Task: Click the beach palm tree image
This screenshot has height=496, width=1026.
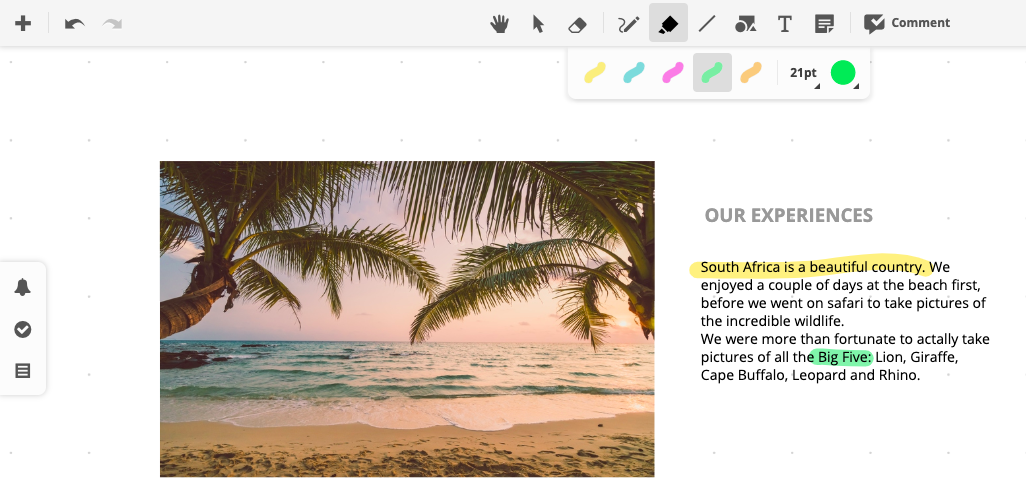Action: click(x=407, y=319)
